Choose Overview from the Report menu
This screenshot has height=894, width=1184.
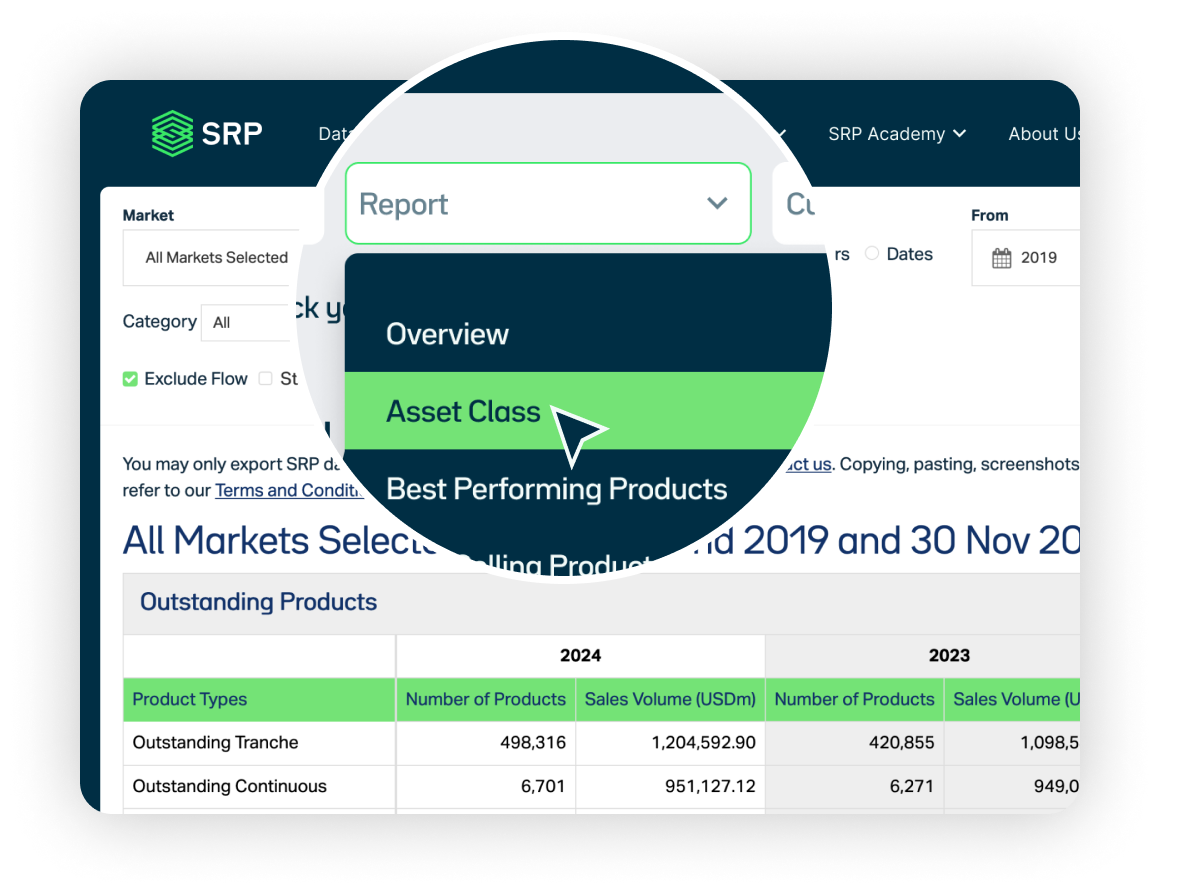tap(447, 334)
